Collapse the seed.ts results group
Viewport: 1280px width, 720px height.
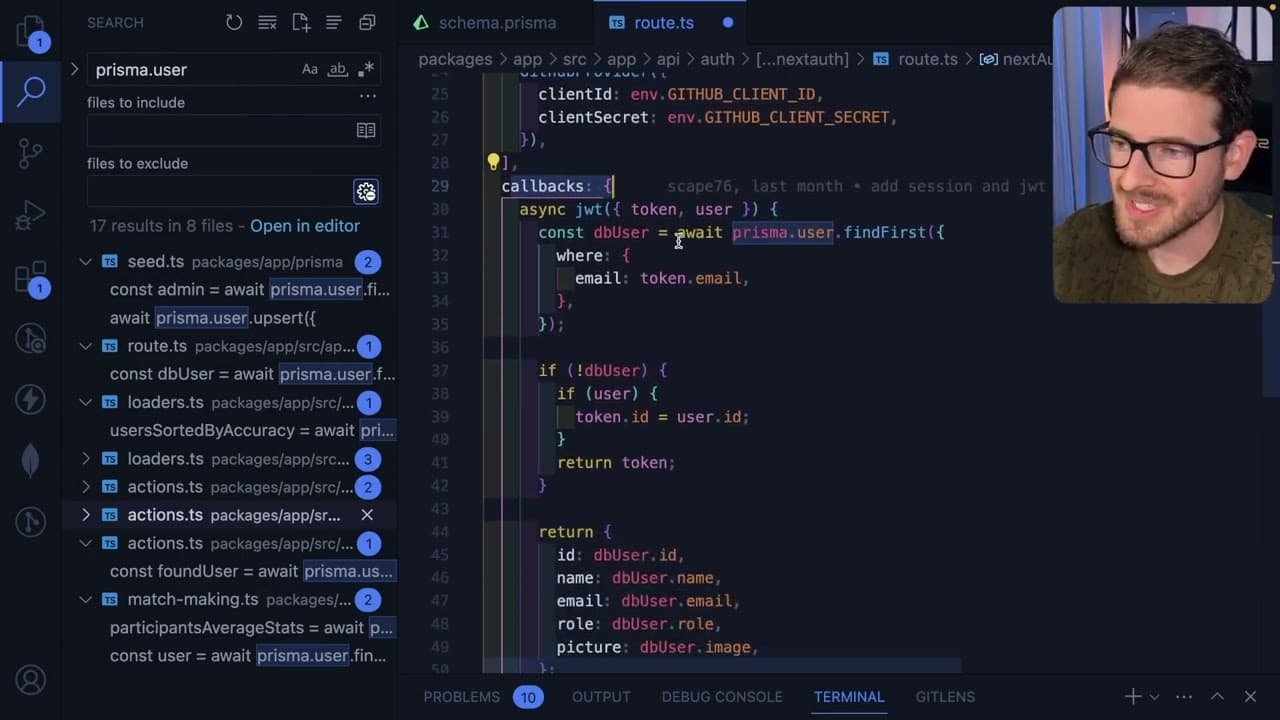[86, 262]
